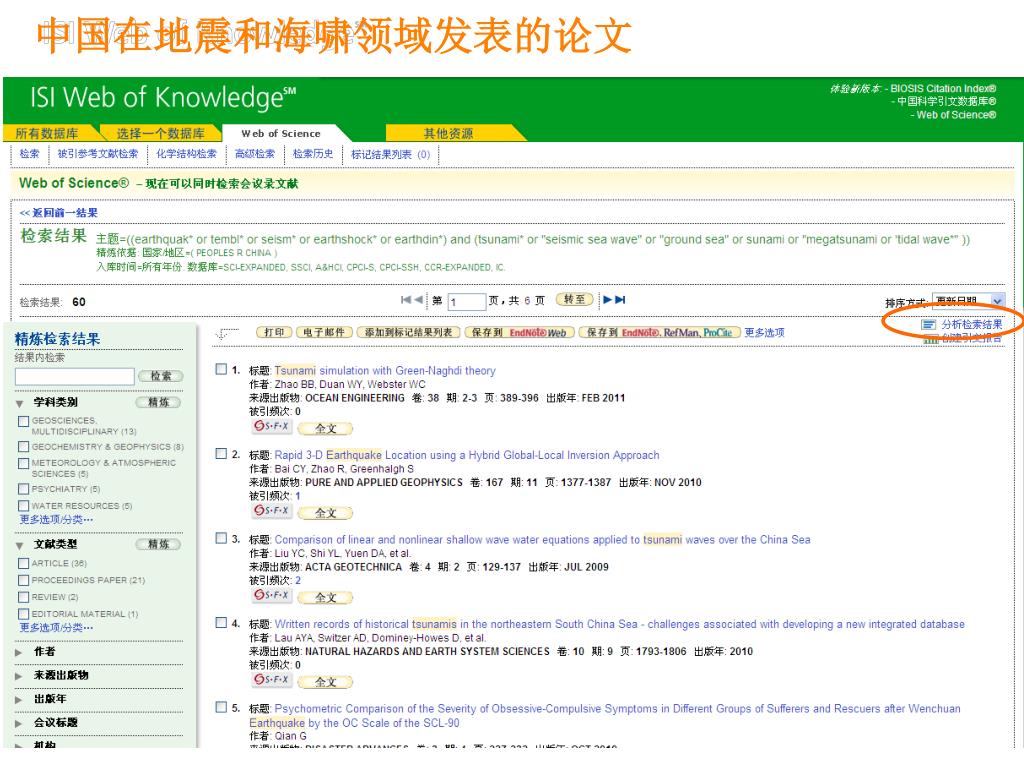The image size is (1024, 768).
Task: Check GEOSCIENCES MULTIDISCIPLINARY filter
Action: (x=24, y=421)
